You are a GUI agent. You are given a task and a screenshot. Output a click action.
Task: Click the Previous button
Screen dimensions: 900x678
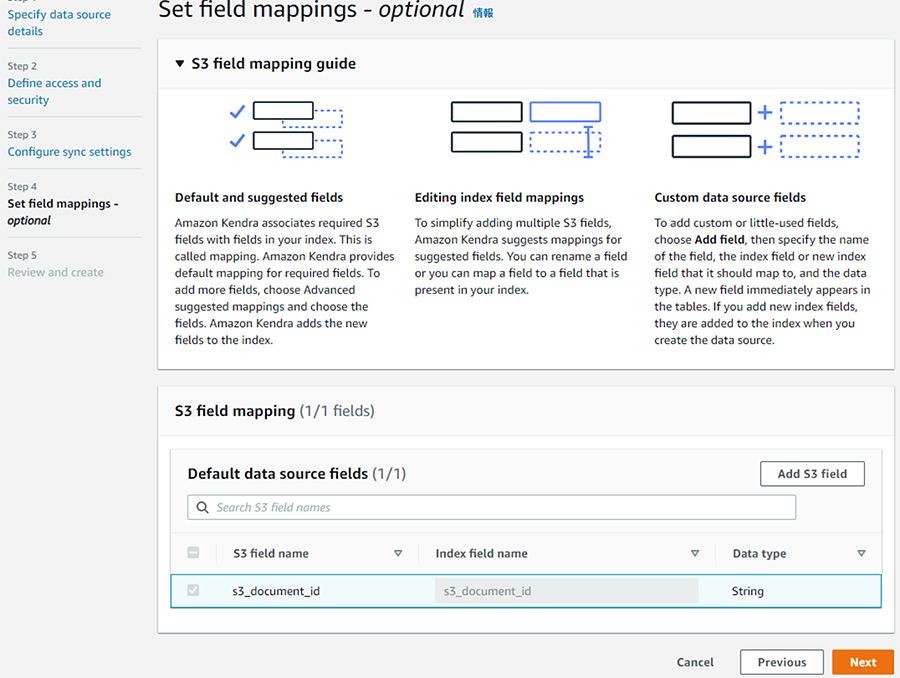(782, 662)
